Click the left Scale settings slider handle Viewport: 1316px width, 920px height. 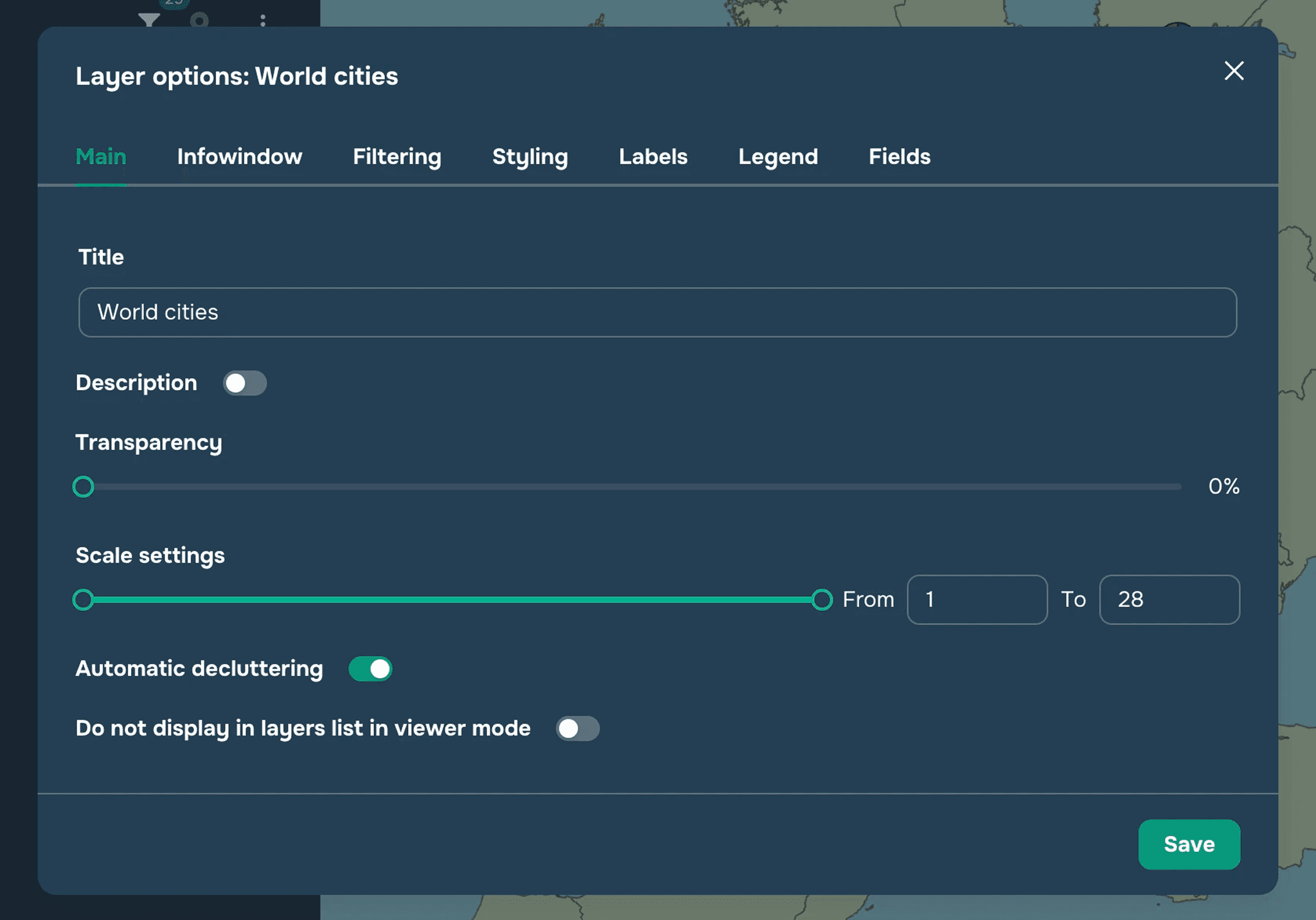[84, 600]
